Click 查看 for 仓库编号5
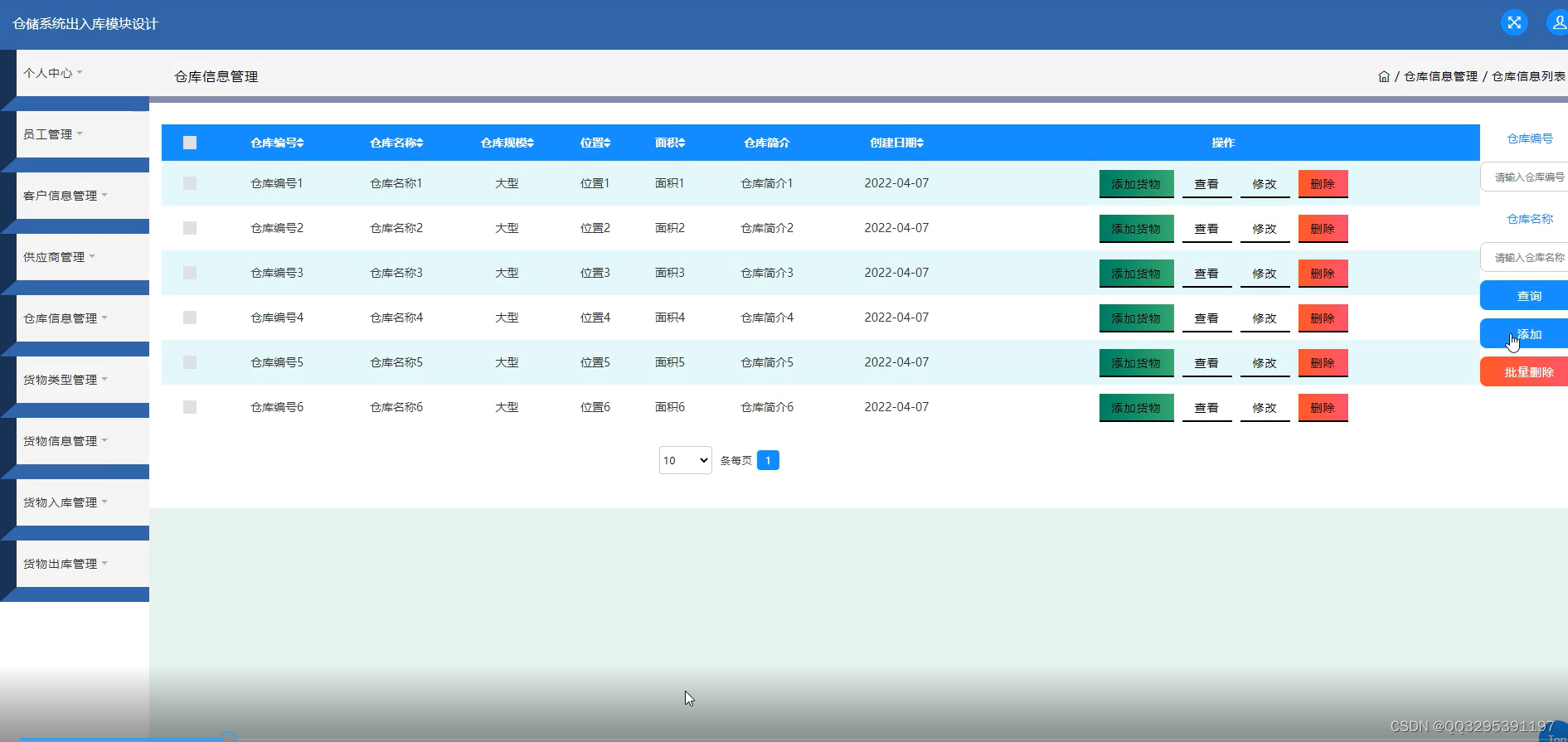The image size is (1568, 742). pos(1206,363)
